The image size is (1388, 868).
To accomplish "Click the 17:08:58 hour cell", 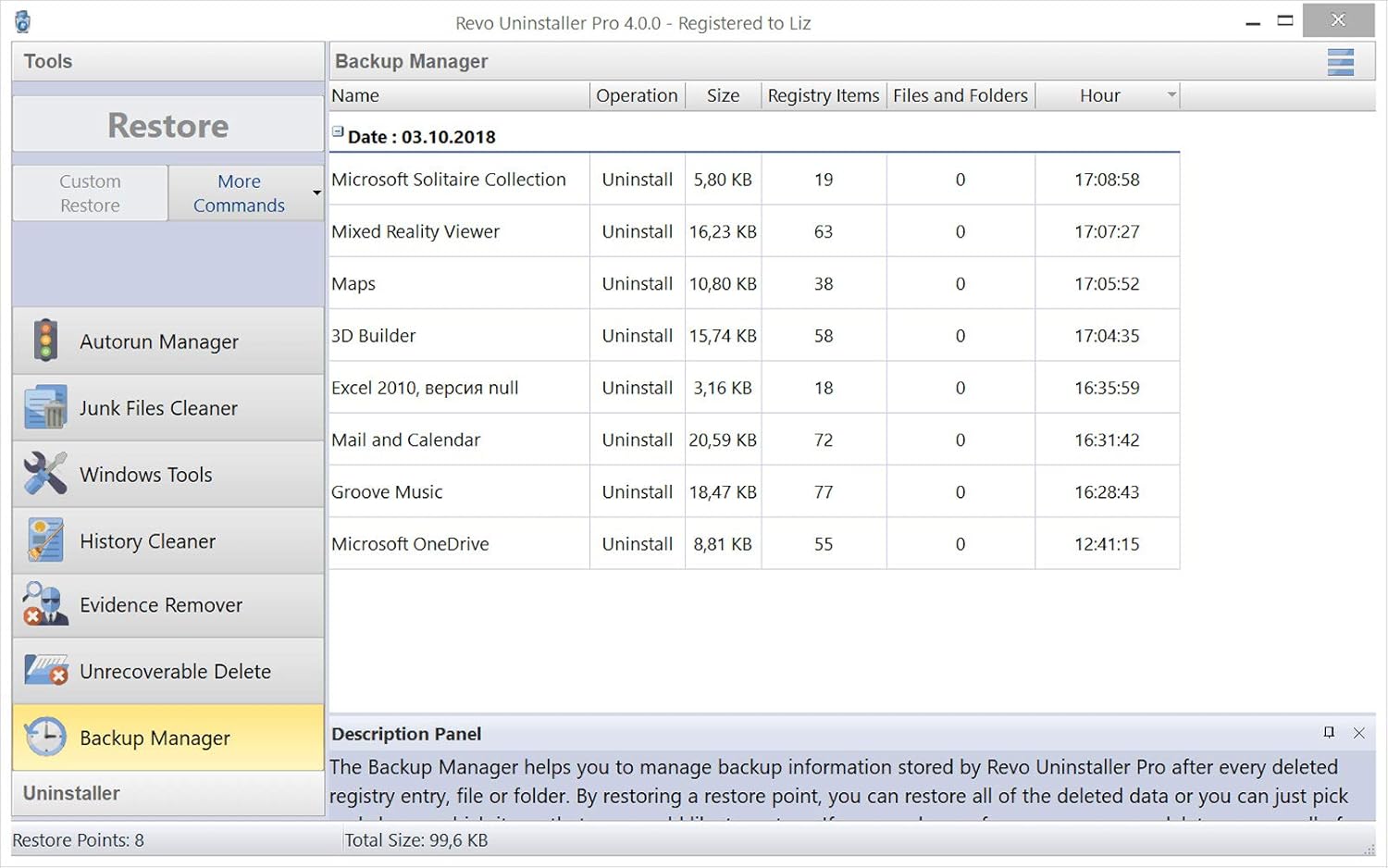I will (1107, 180).
